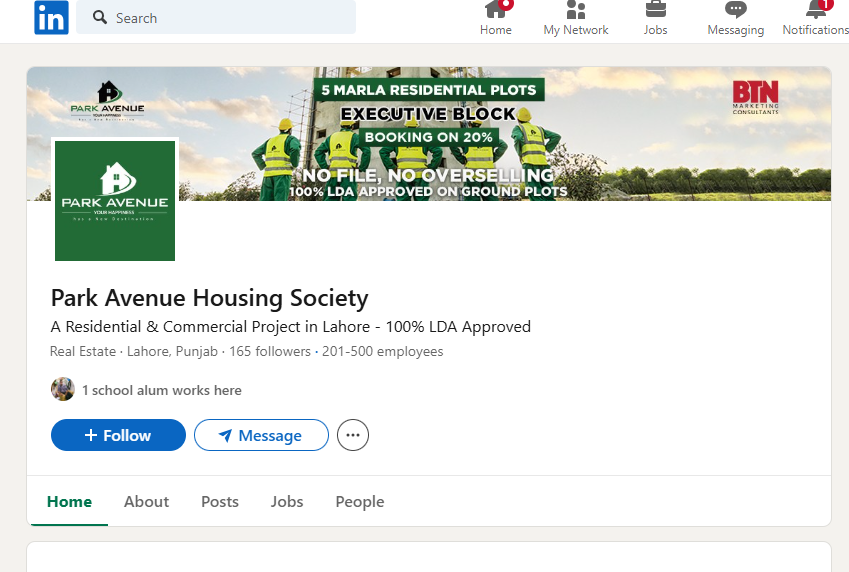Click the Message button
Viewport: 849px width, 572px height.
(261, 435)
